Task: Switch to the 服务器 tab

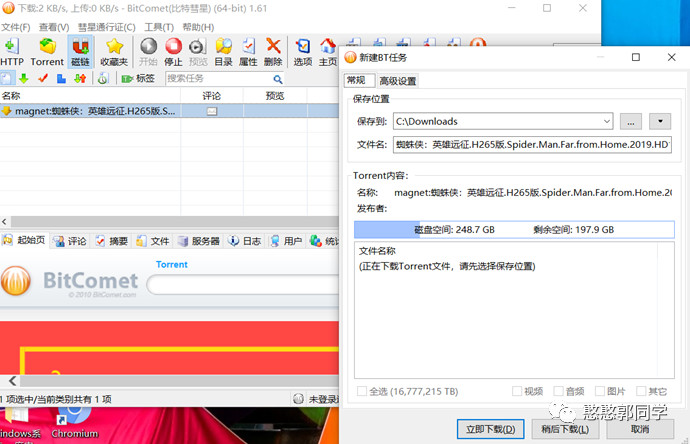Action: coord(198,241)
